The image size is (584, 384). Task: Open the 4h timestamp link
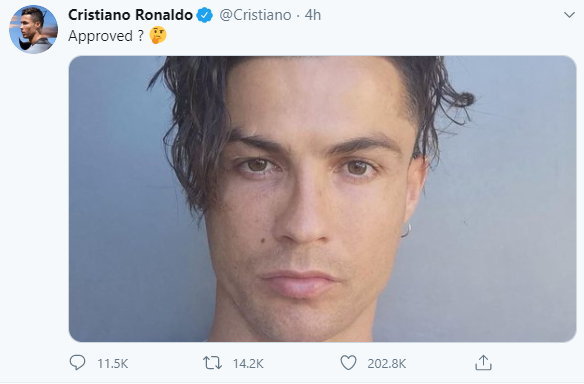click(x=313, y=15)
